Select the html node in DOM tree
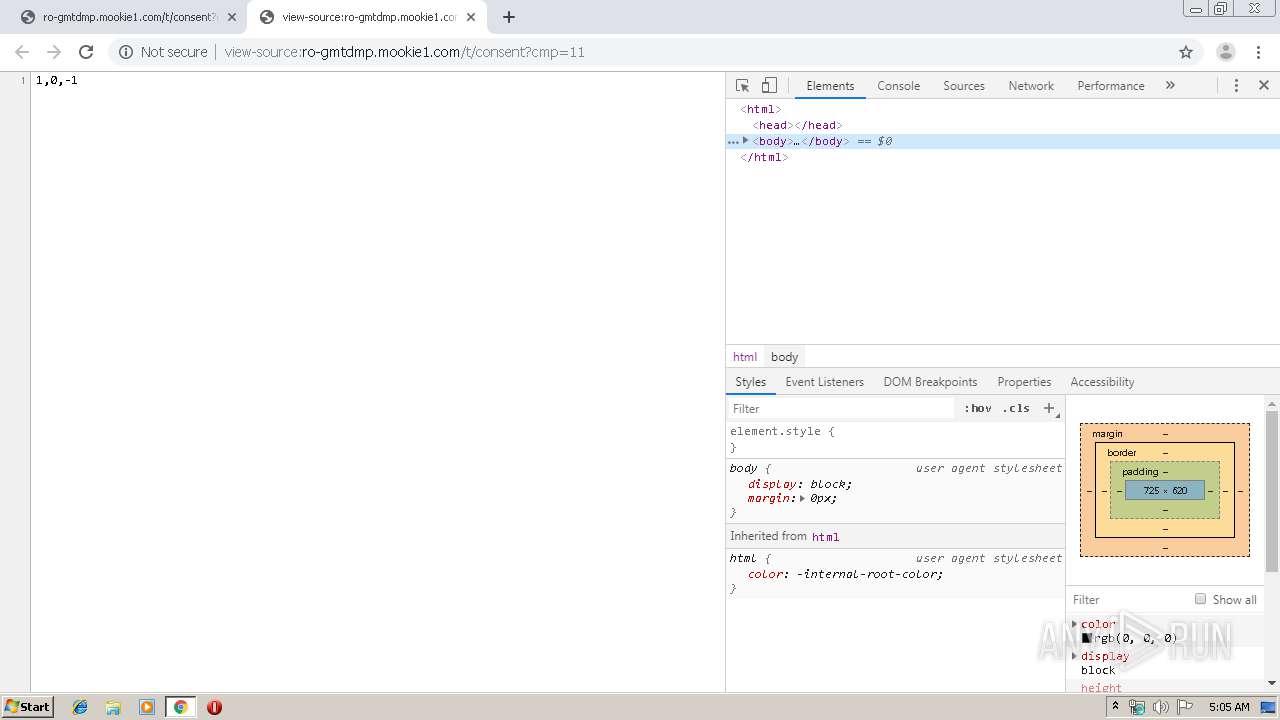The width and height of the screenshot is (1280, 720). click(761, 109)
